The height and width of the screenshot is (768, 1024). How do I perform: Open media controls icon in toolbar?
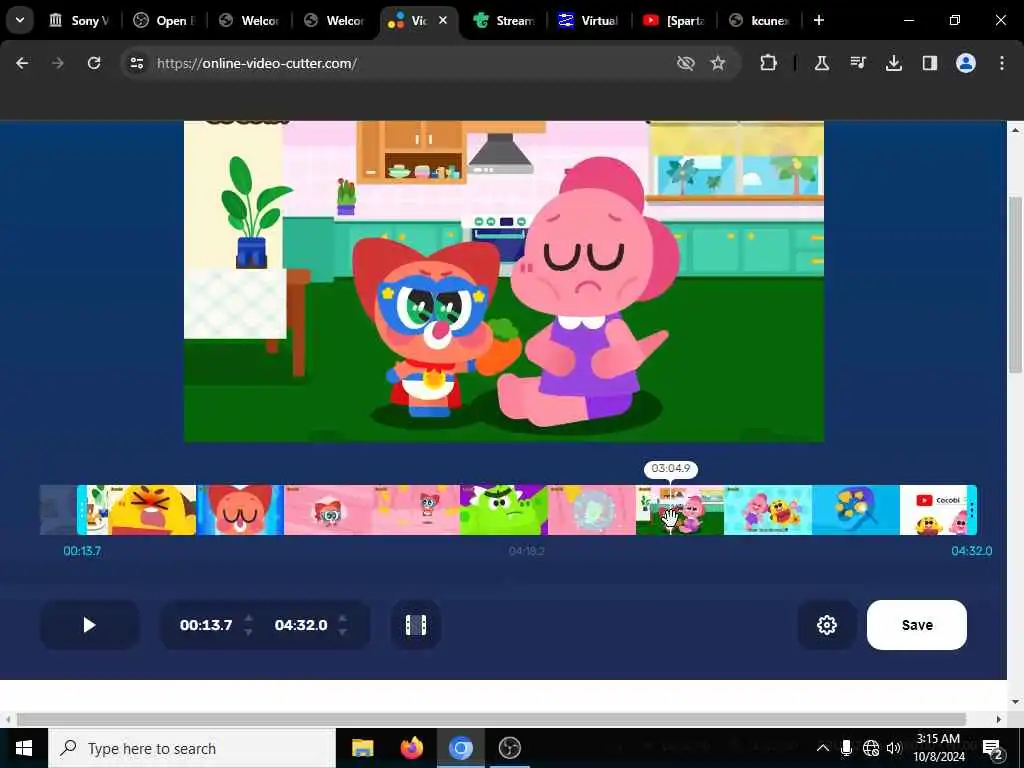857,63
